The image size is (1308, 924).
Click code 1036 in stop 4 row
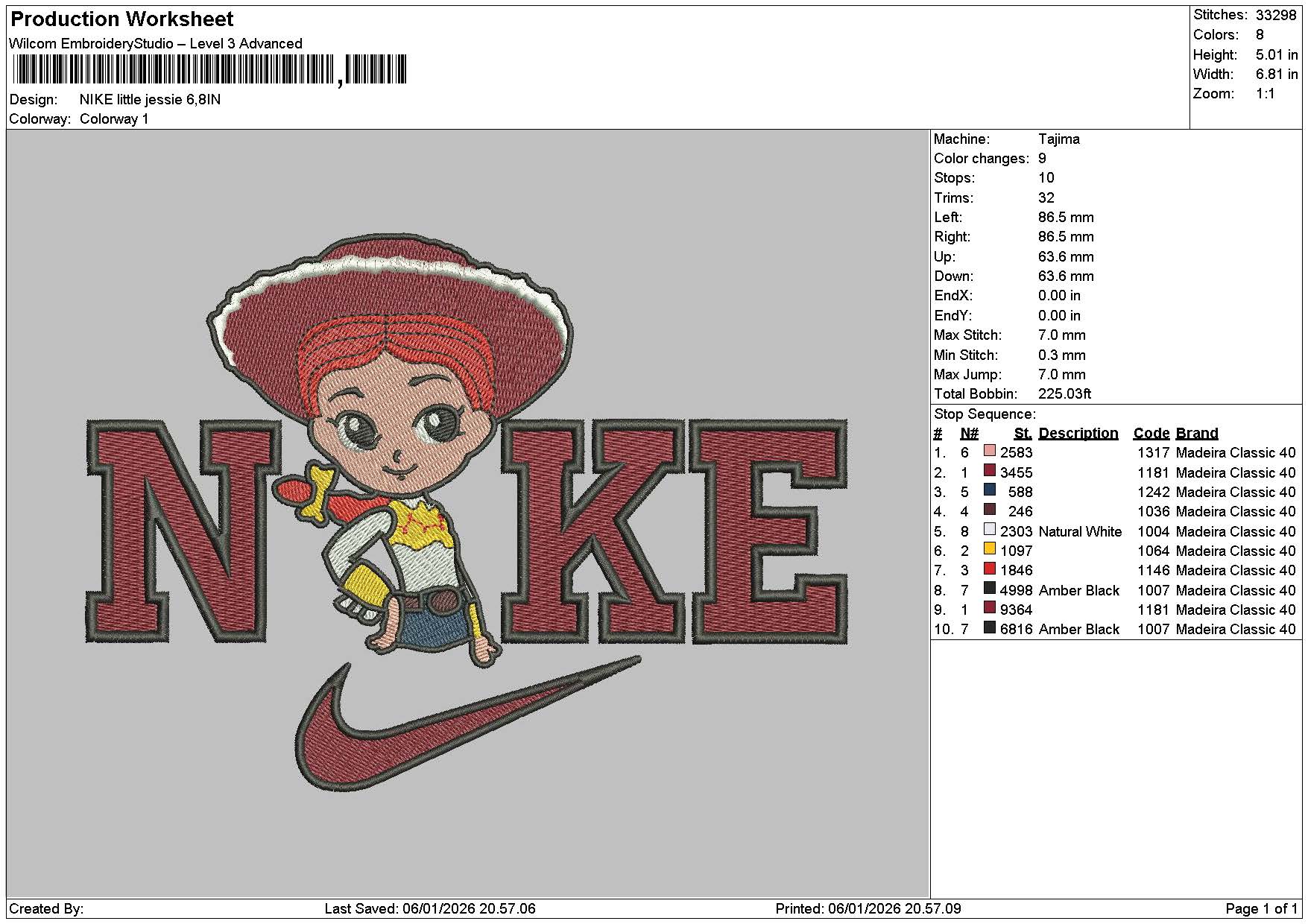1154,511
